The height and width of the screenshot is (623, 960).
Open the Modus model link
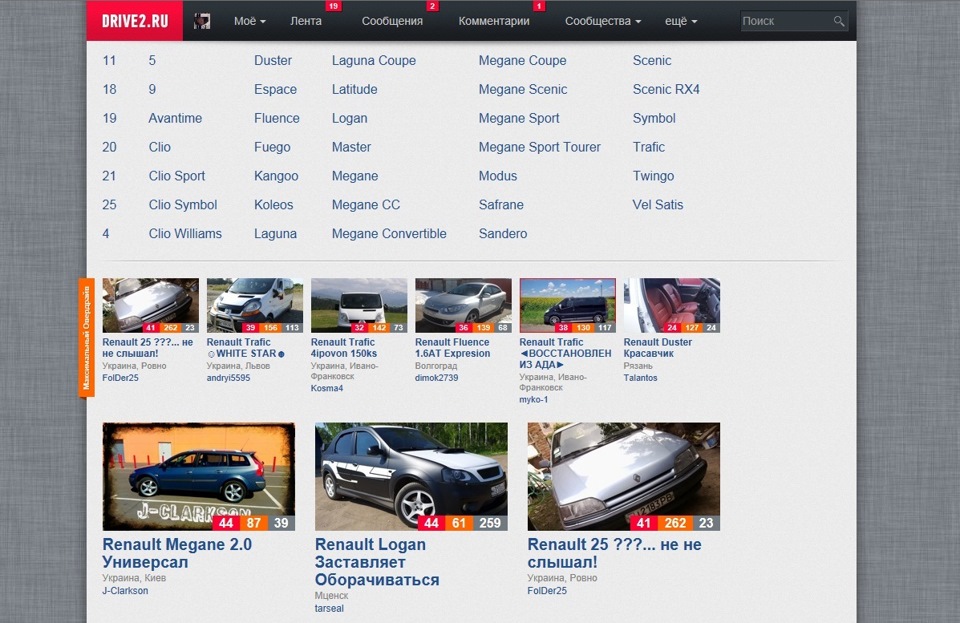(x=498, y=176)
